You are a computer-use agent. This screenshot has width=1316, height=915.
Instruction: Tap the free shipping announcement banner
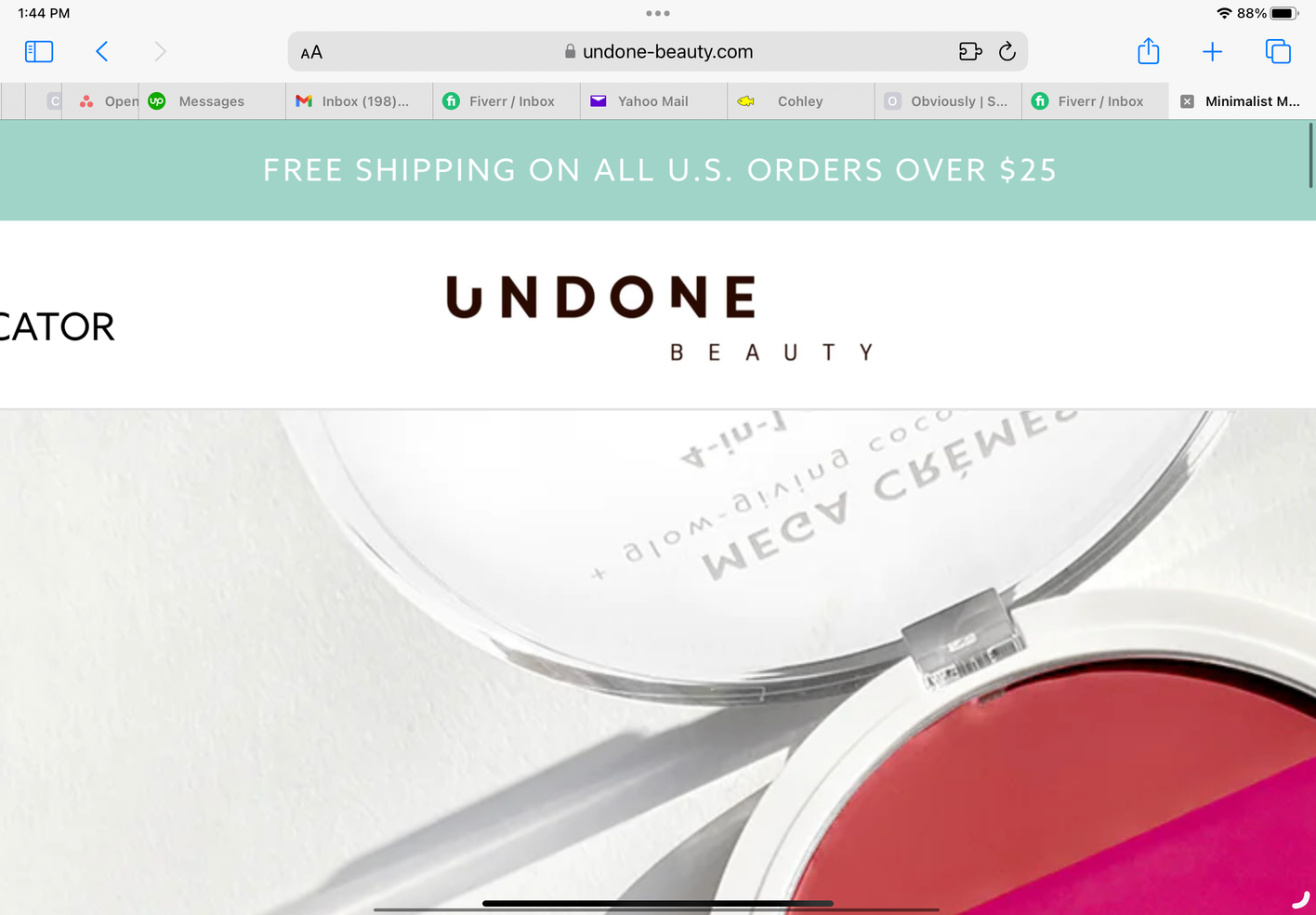pos(658,170)
